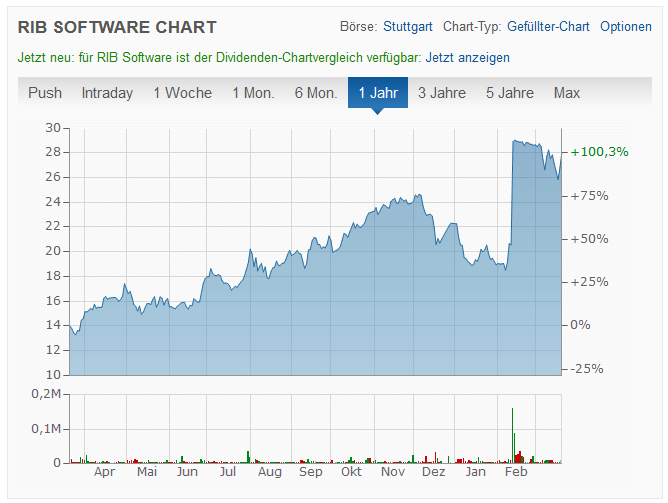Click the green volume spike before Aug

click(x=248, y=457)
